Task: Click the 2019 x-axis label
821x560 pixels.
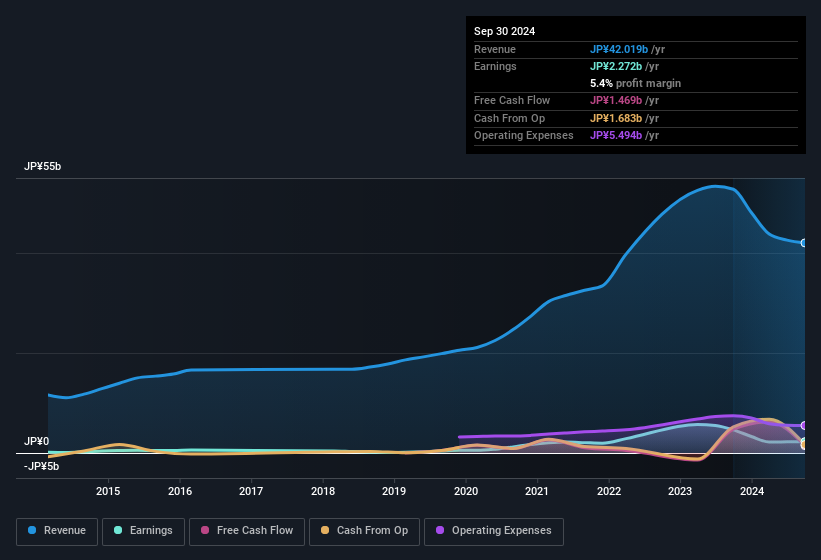Action: coord(394,491)
